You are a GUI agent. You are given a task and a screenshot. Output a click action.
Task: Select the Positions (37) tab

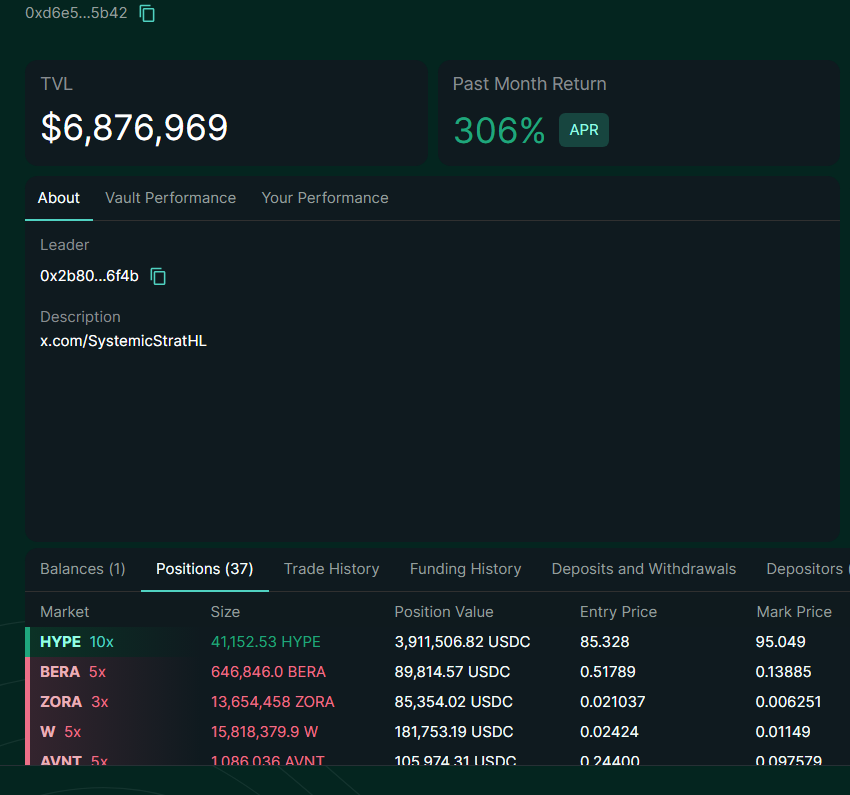pos(204,568)
